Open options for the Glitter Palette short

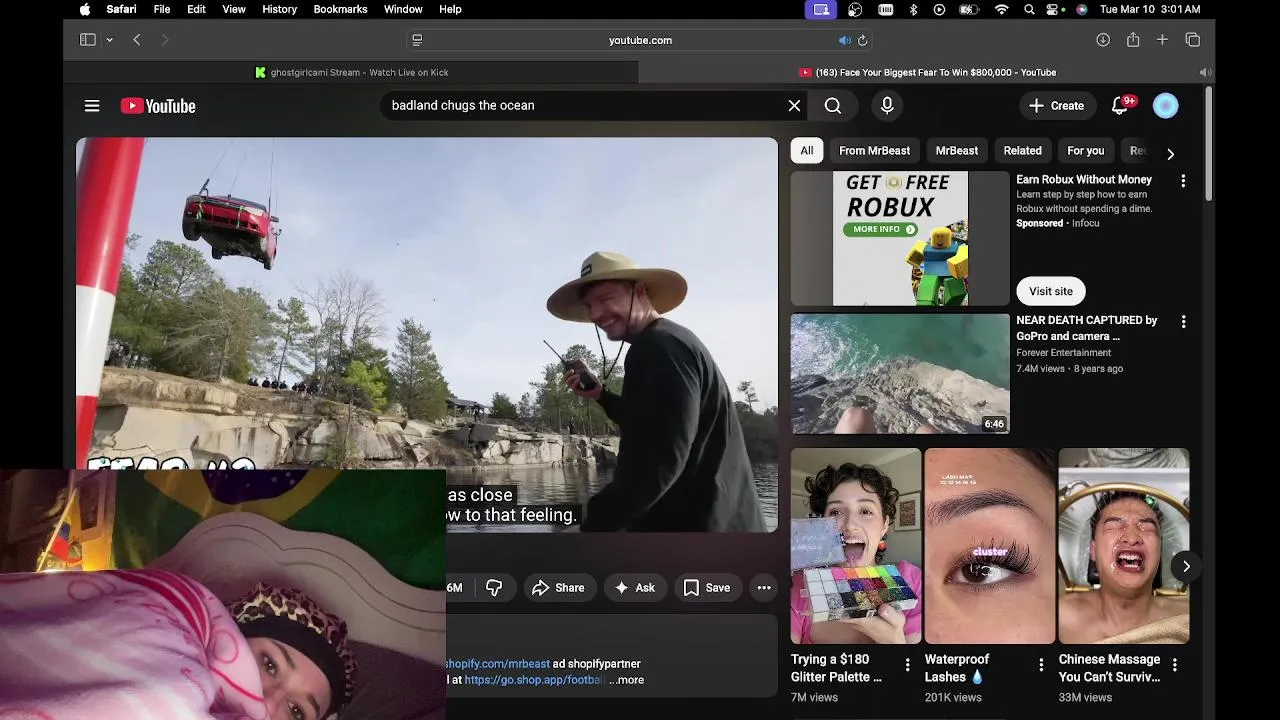pyautogui.click(x=907, y=665)
